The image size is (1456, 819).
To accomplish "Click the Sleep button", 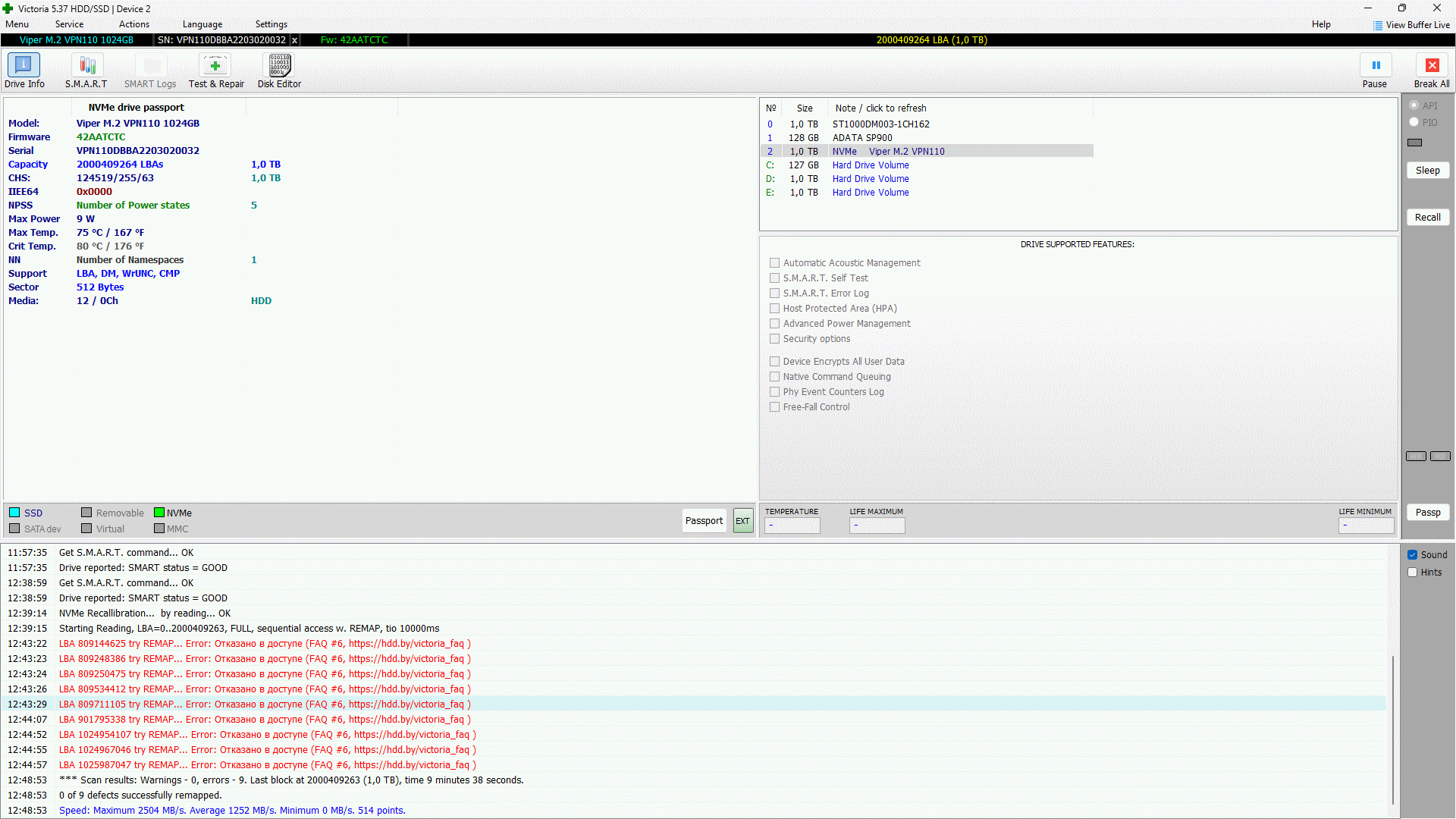I will (x=1427, y=171).
